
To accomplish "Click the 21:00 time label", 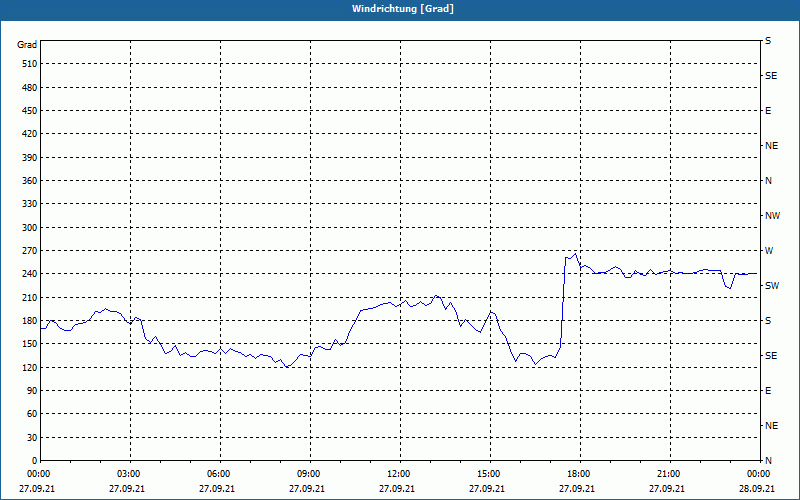I will tap(670, 474).
